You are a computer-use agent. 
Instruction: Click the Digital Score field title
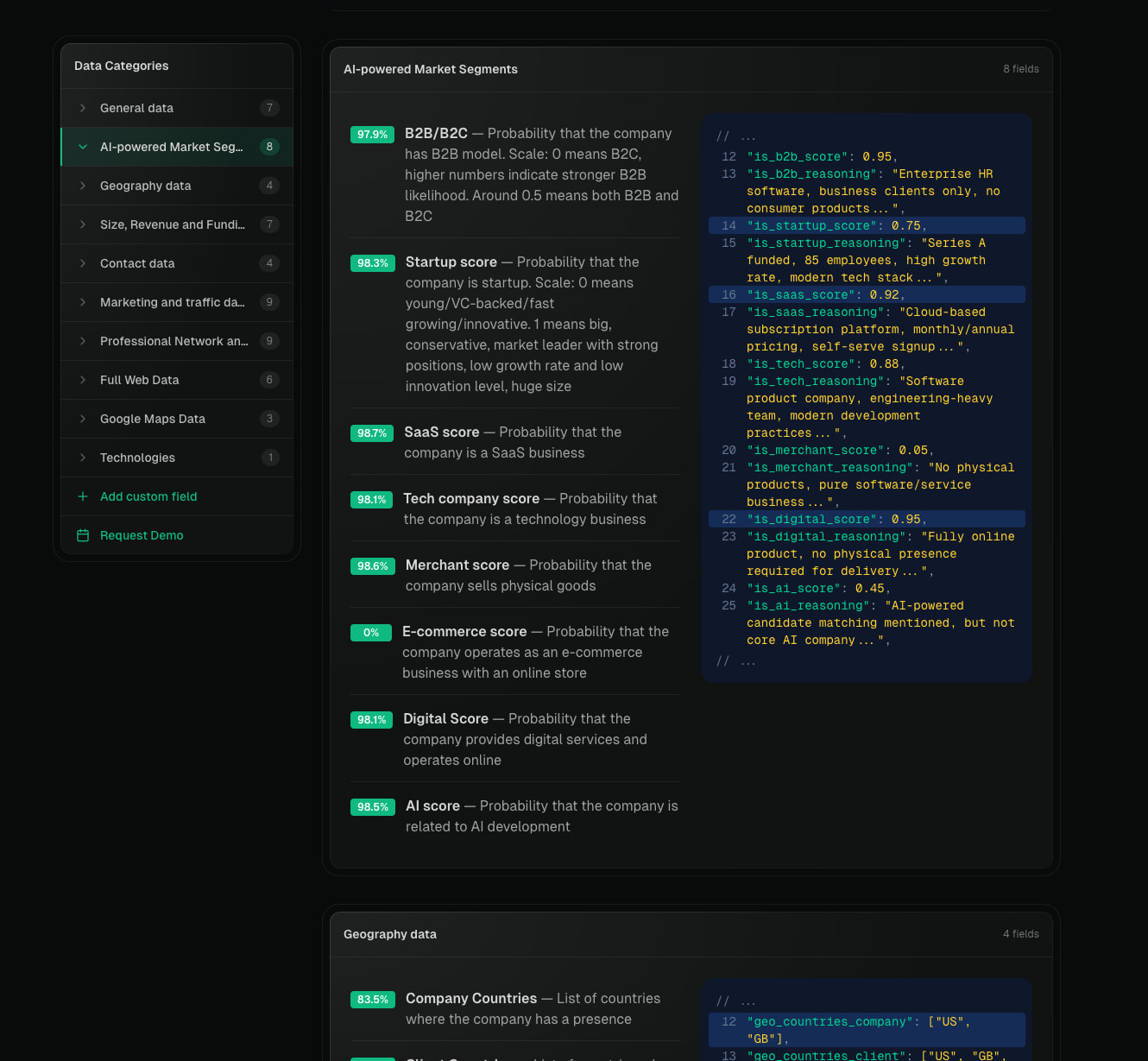pyautogui.click(x=445, y=718)
